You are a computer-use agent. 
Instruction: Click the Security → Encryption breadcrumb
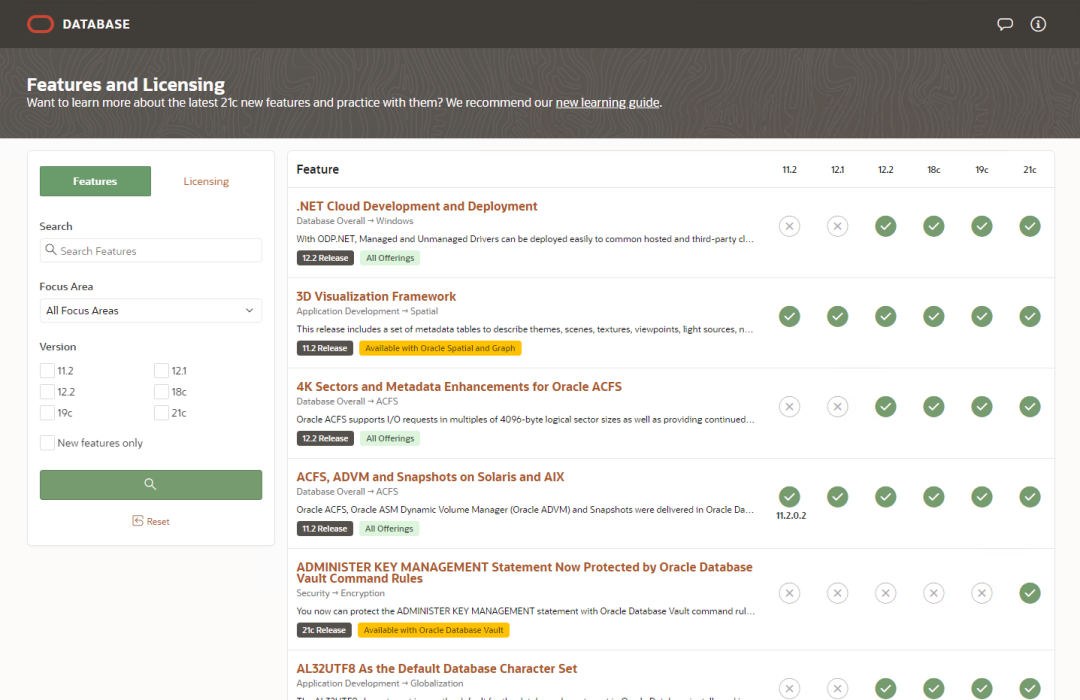(x=340, y=593)
